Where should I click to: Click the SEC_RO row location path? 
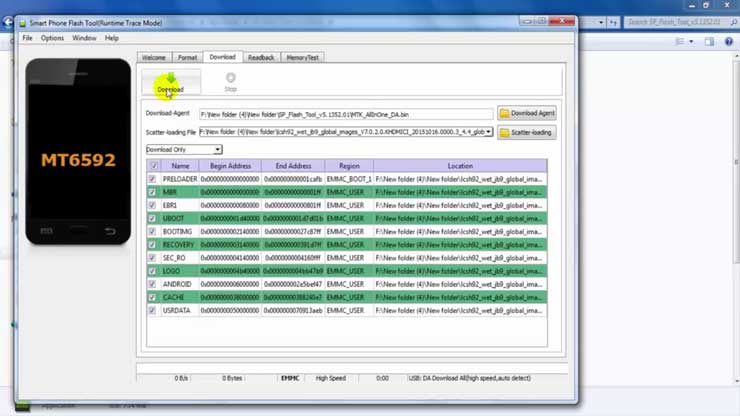pos(459,258)
